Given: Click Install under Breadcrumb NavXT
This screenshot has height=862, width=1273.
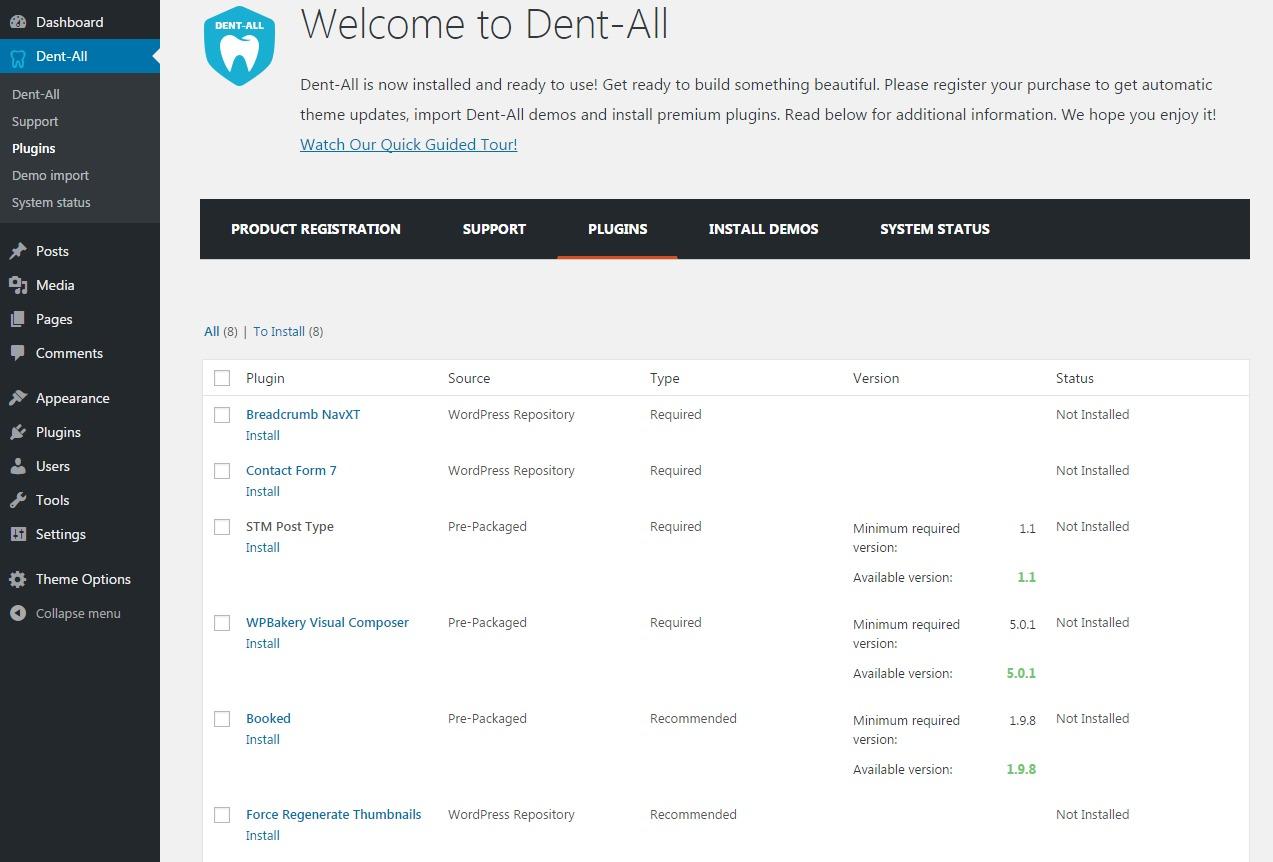Looking at the screenshot, I should pos(263,435).
